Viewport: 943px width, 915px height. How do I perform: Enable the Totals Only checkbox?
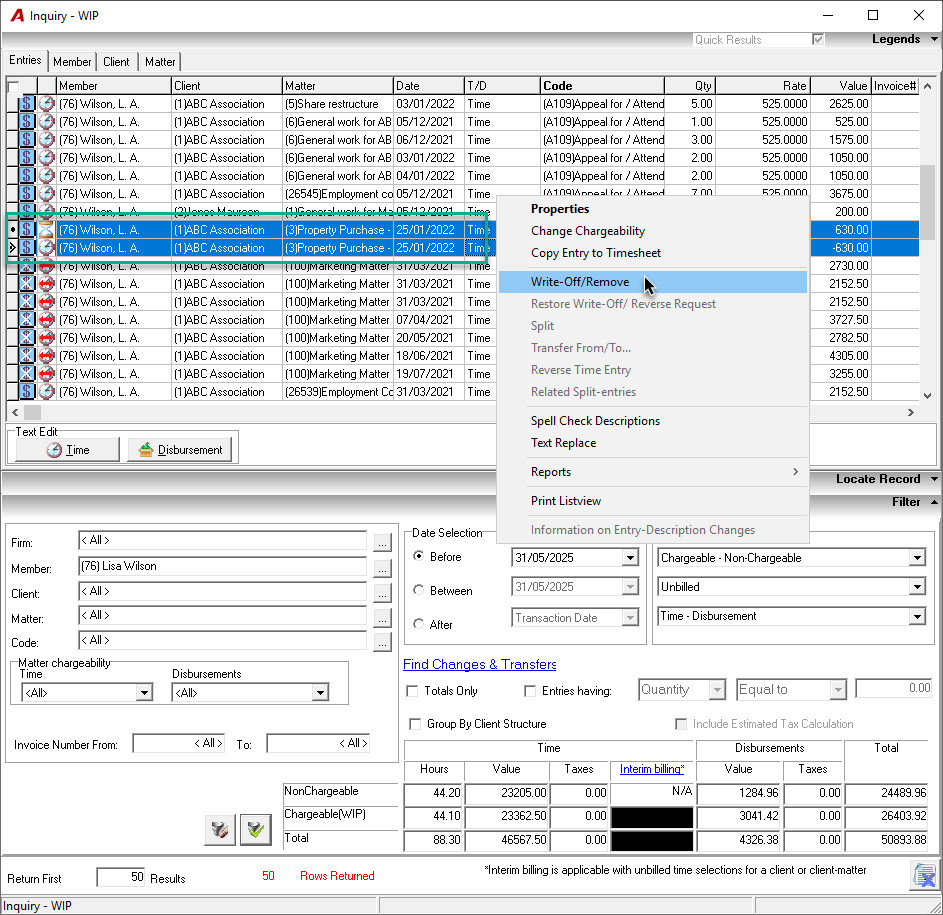coord(413,691)
